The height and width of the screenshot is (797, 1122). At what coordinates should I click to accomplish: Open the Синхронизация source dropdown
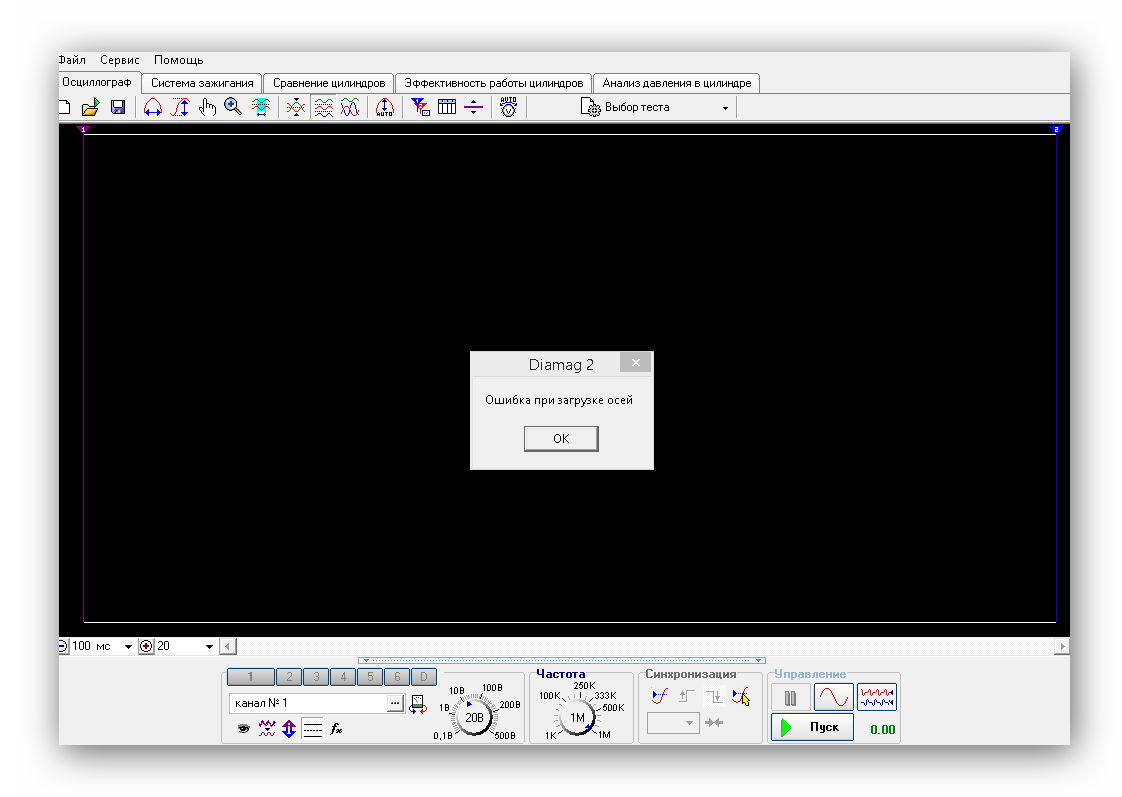click(x=673, y=723)
